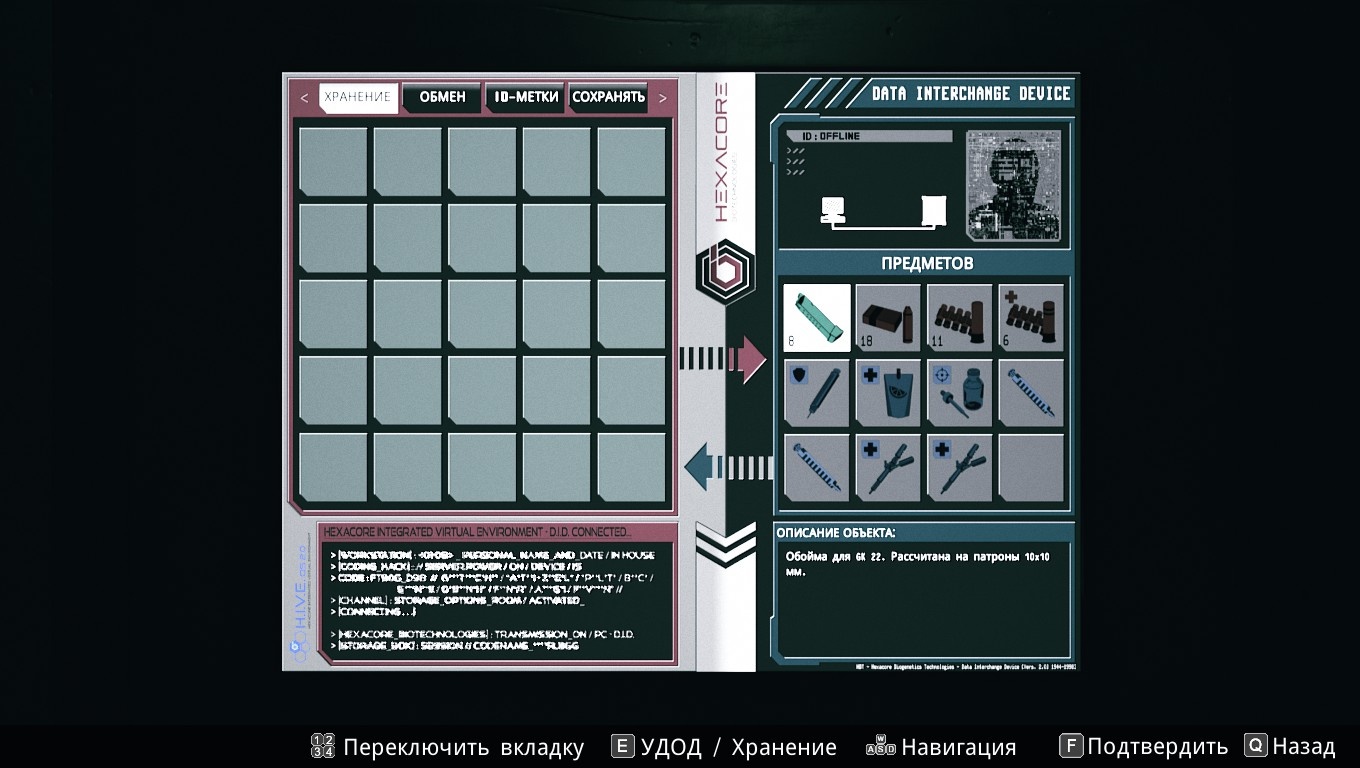1360x768 pixels.
Task: Click the E key hint icon
Action: point(623,746)
